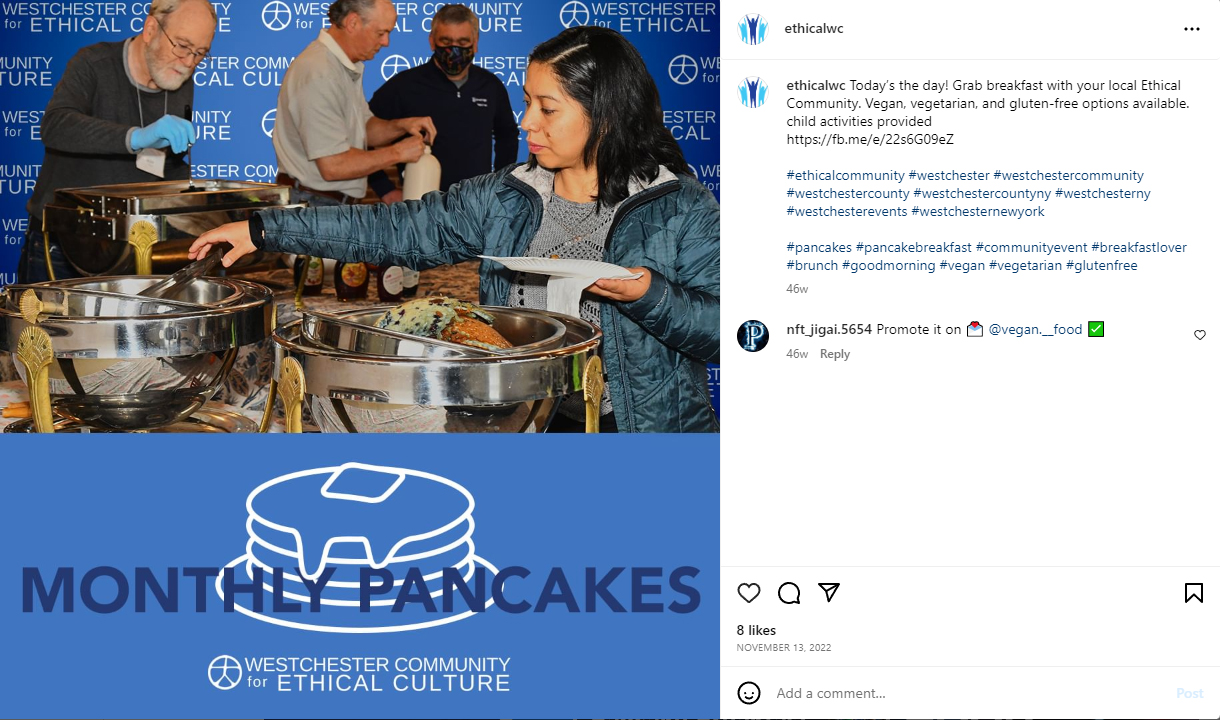Open comment bubble icon below post

click(789, 593)
